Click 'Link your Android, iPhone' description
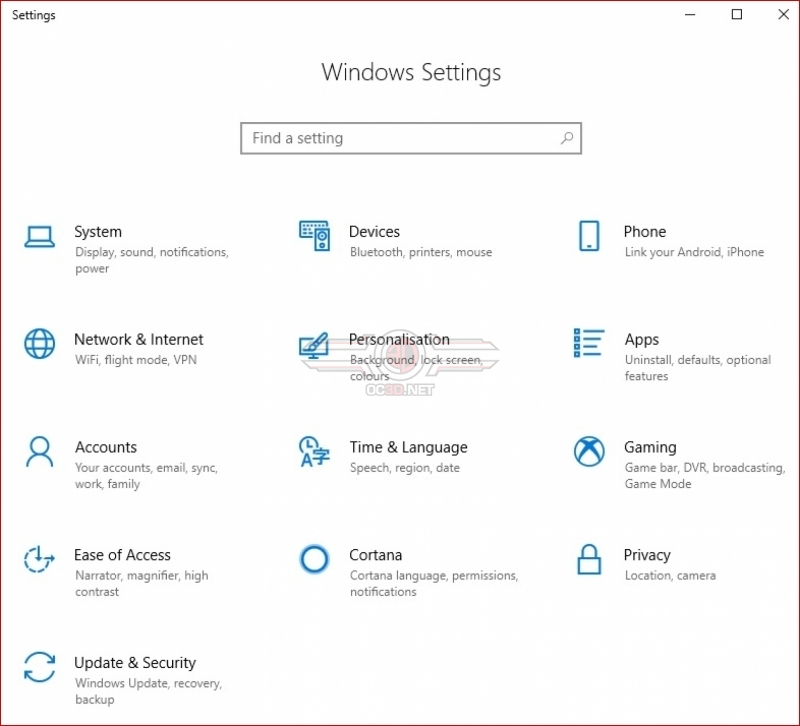 [694, 252]
